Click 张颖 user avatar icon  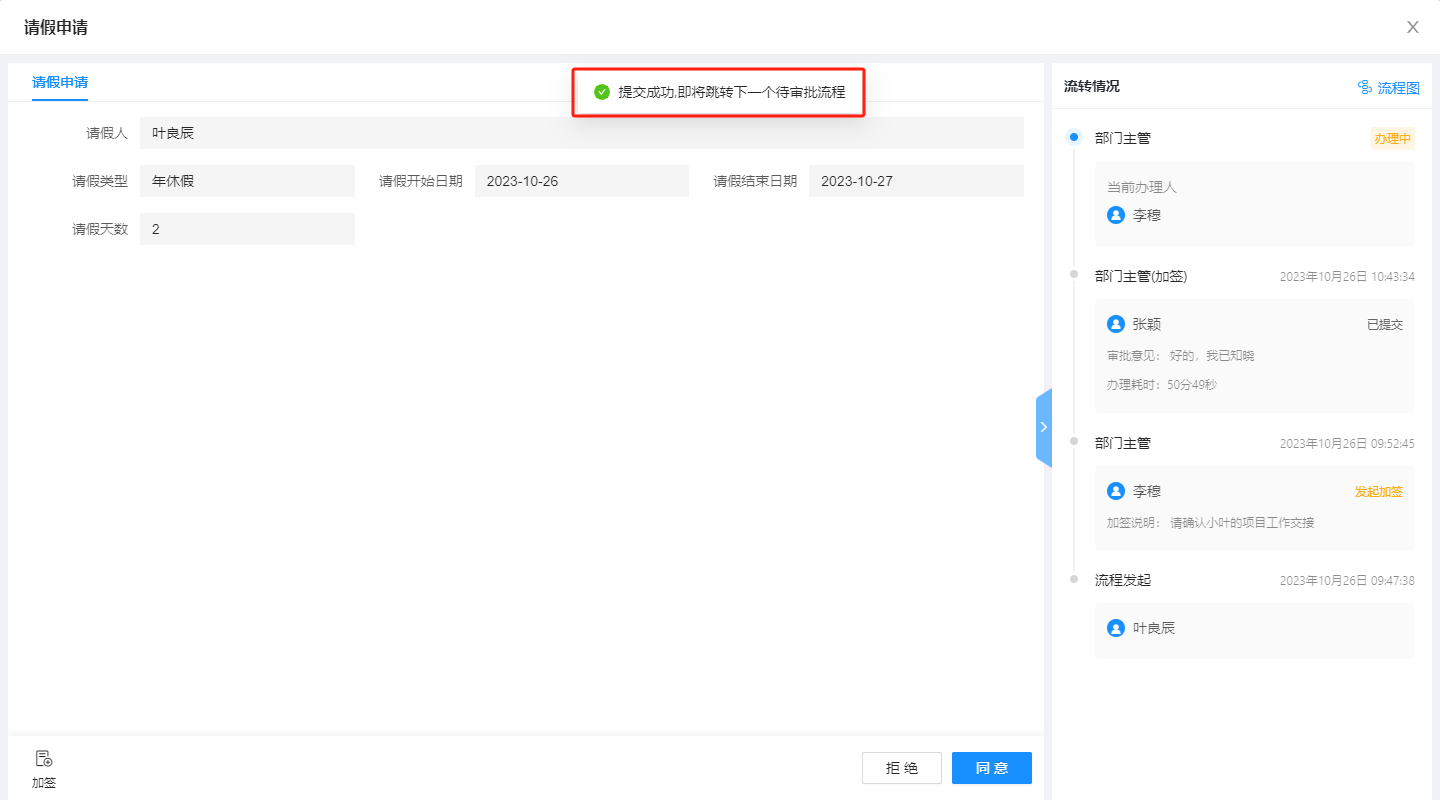click(1116, 324)
